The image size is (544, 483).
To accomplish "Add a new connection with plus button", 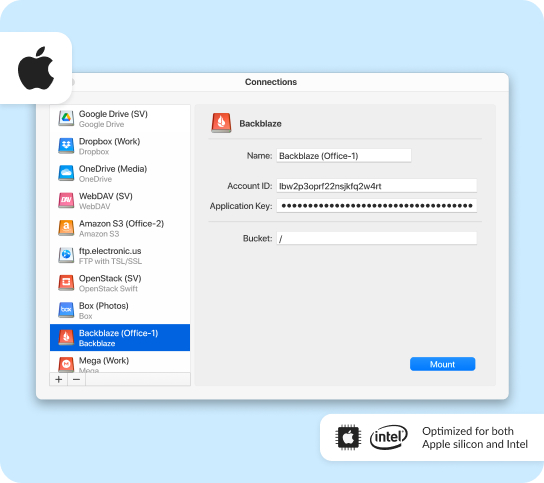I will 59,379.
